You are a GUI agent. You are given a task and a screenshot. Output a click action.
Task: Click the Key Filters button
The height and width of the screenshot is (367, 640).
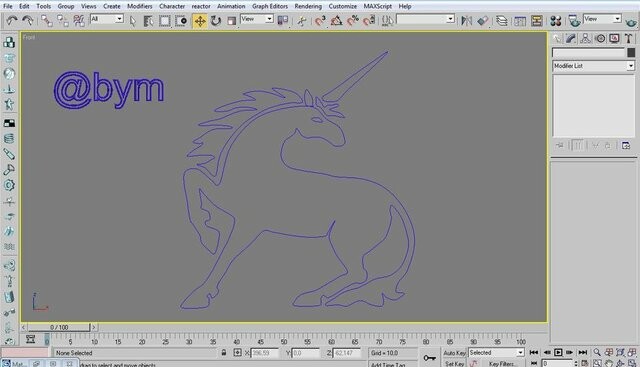click(501, 363)
